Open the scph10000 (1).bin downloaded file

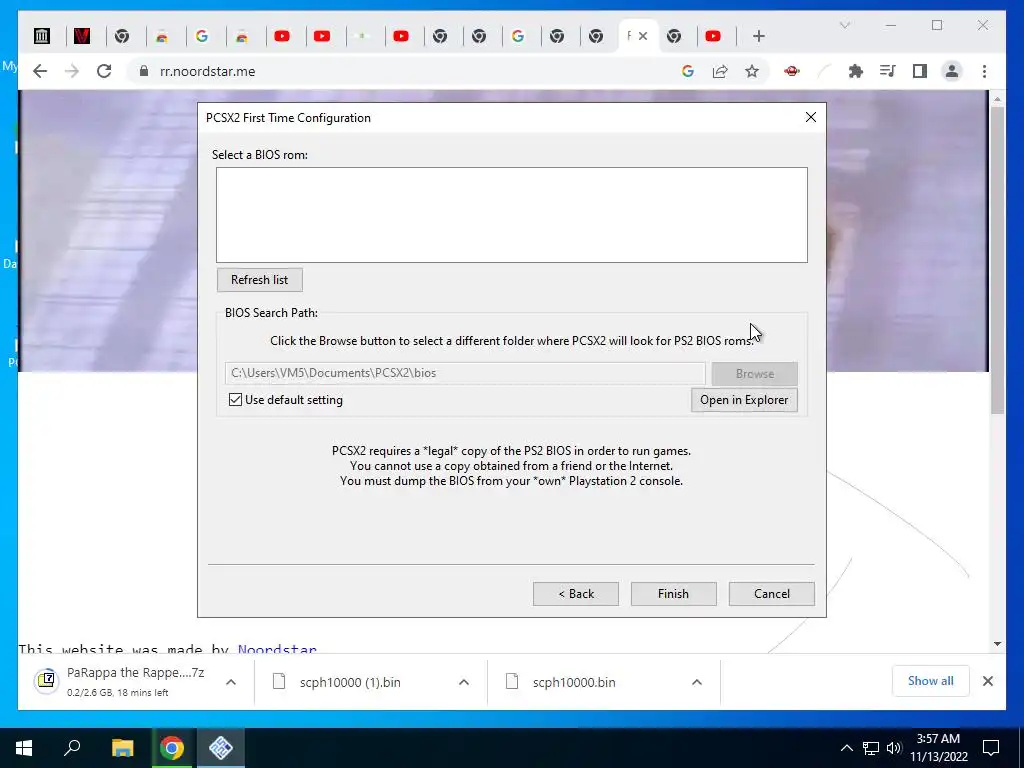pos(350,682)
